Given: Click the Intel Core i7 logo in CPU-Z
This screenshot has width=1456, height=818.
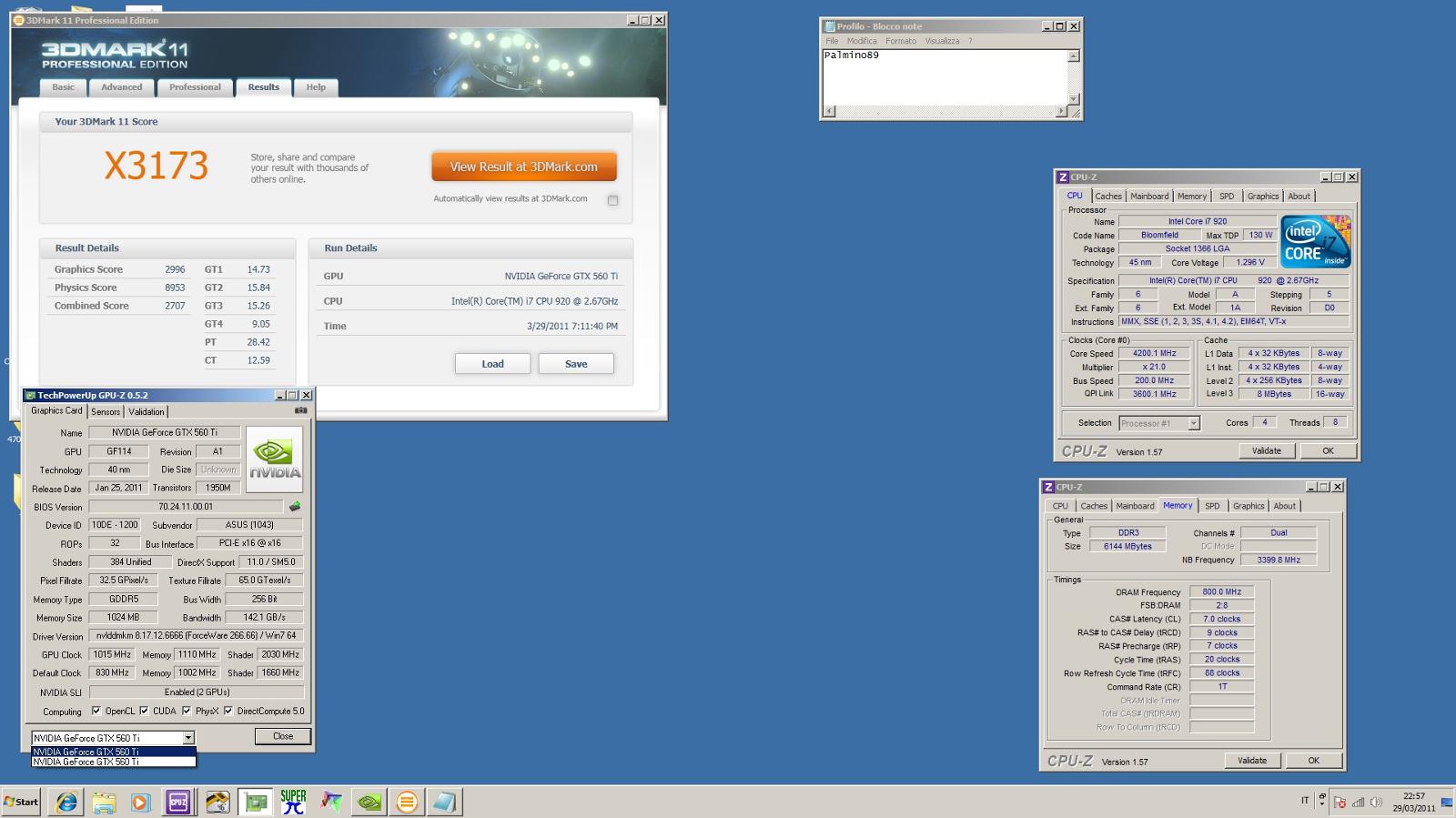Looking at the screenshot, I should click(1316, 241).
